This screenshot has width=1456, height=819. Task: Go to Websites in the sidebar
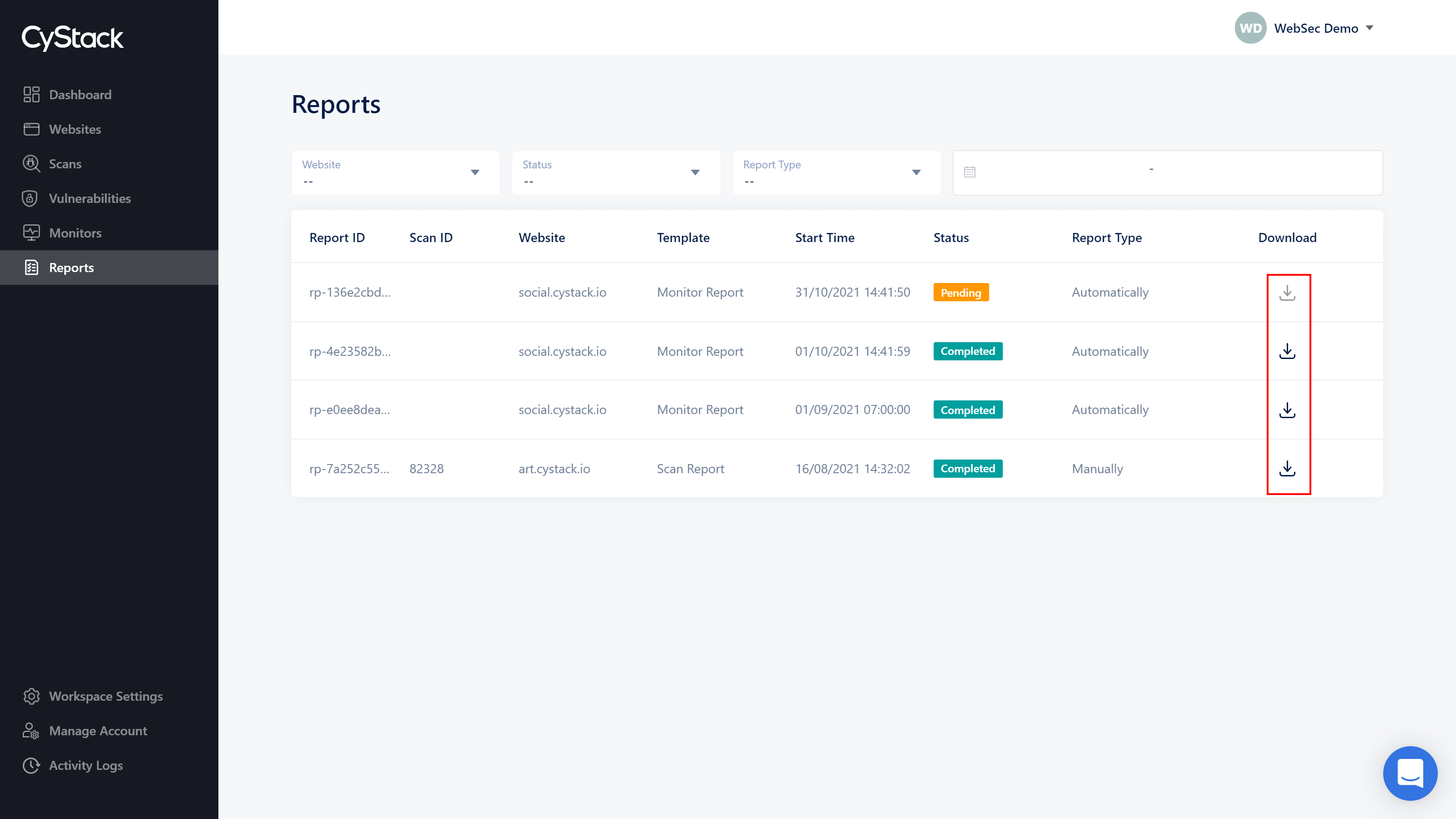(x=109, y=129)
